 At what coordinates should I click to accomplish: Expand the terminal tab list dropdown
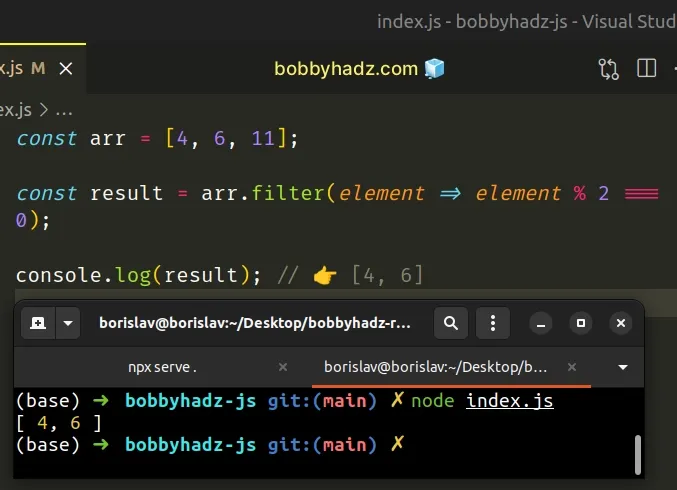pyautogui.click(x=623, y=367)
